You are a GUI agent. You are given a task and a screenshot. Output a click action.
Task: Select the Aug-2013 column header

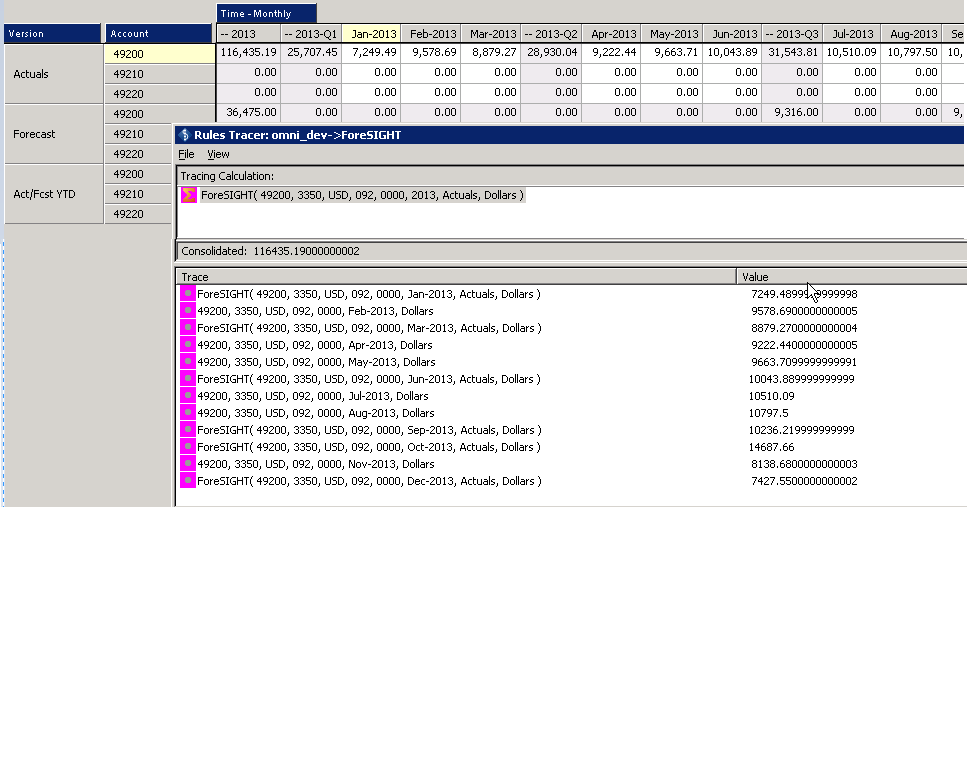coord(912,35)
